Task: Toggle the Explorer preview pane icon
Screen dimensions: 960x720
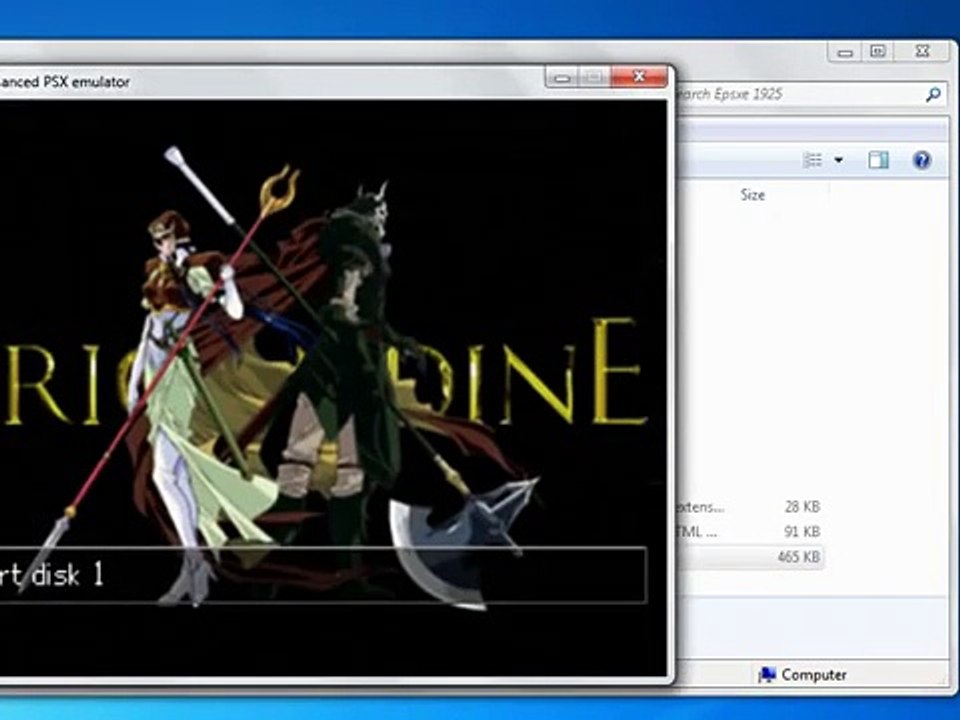Action: coord(879,160)
